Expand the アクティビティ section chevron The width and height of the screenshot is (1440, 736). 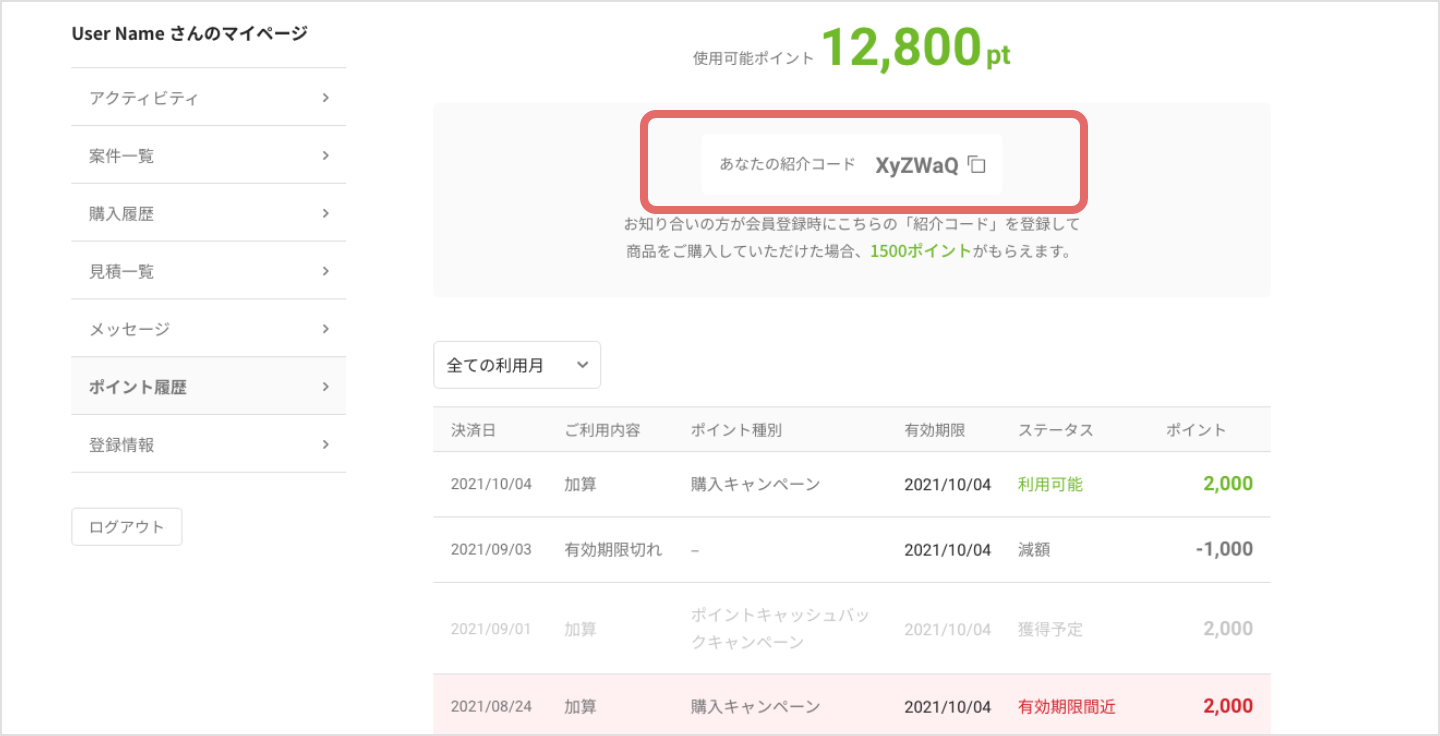[325, 97]
